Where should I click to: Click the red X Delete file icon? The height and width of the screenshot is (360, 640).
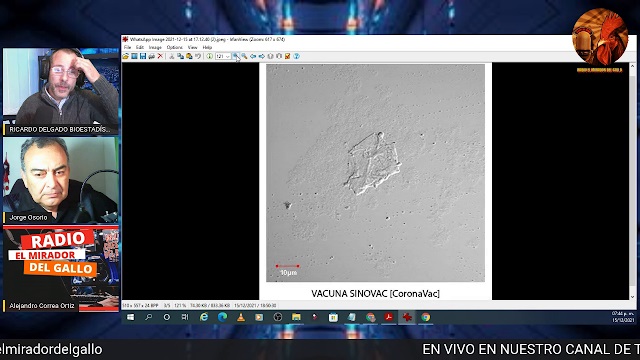coord(160,56)
